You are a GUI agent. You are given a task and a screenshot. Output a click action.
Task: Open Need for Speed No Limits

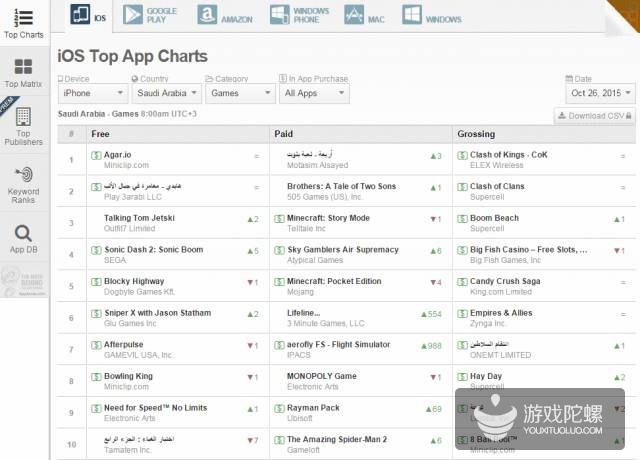(x=155, y=408)
